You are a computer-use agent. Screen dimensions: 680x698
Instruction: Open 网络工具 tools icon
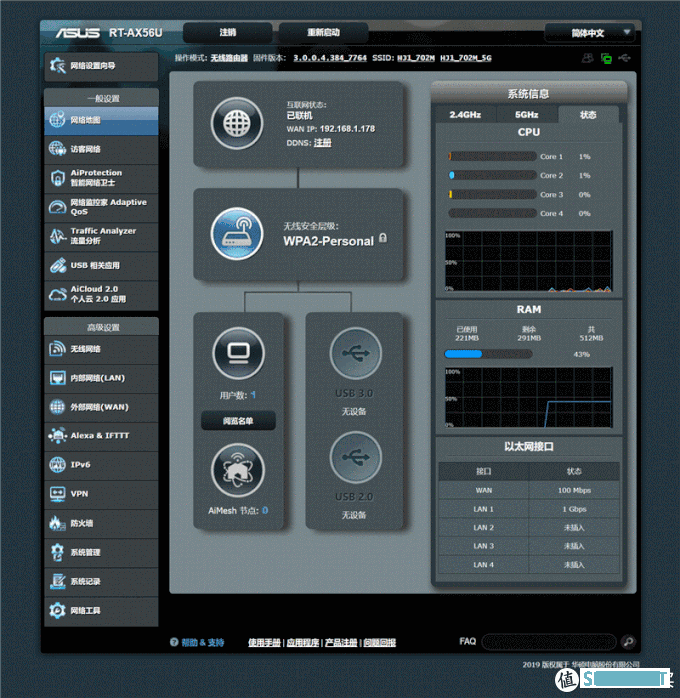tap(57, 610)
